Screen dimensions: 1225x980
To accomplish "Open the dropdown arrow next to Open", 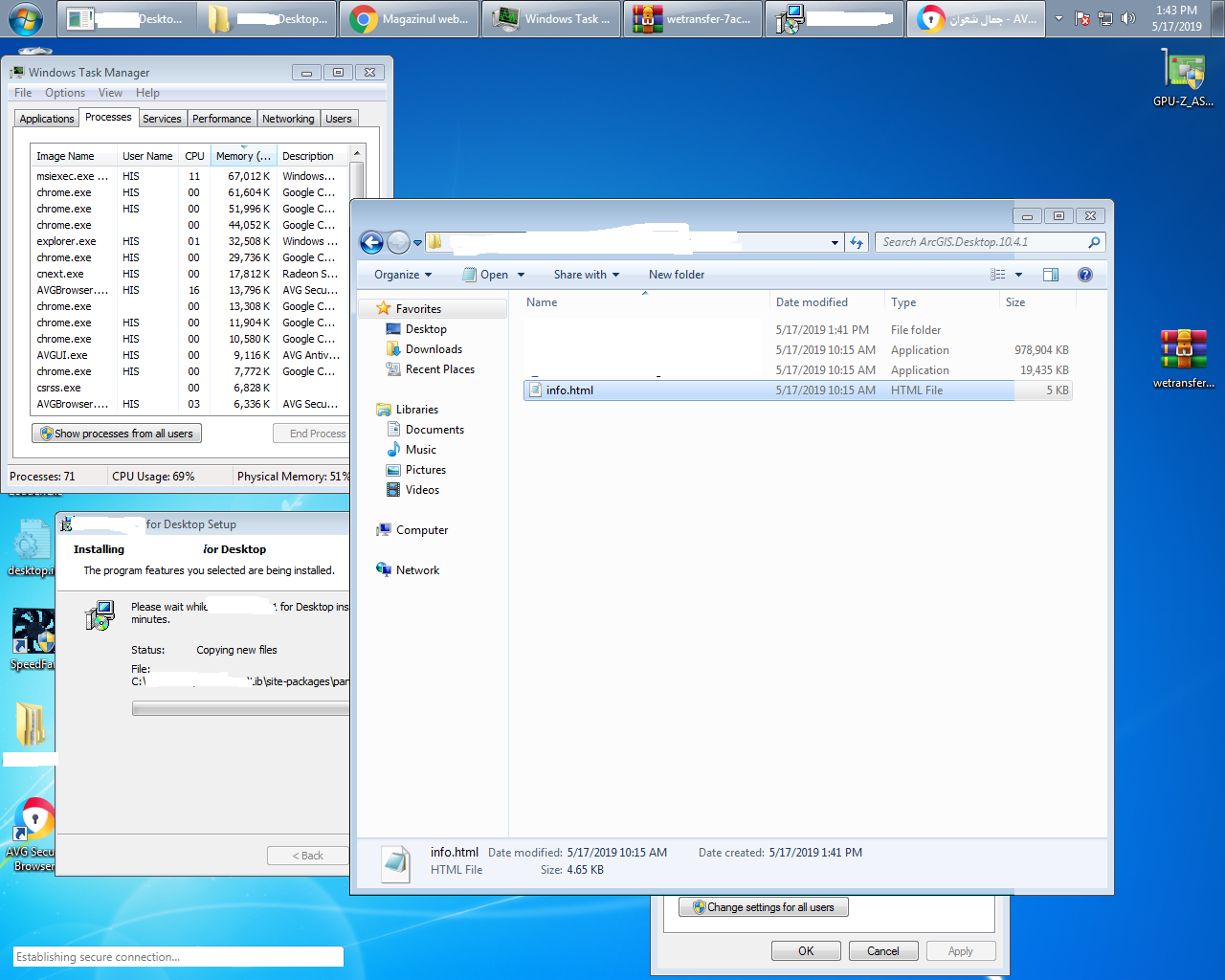I will point(521,275).
